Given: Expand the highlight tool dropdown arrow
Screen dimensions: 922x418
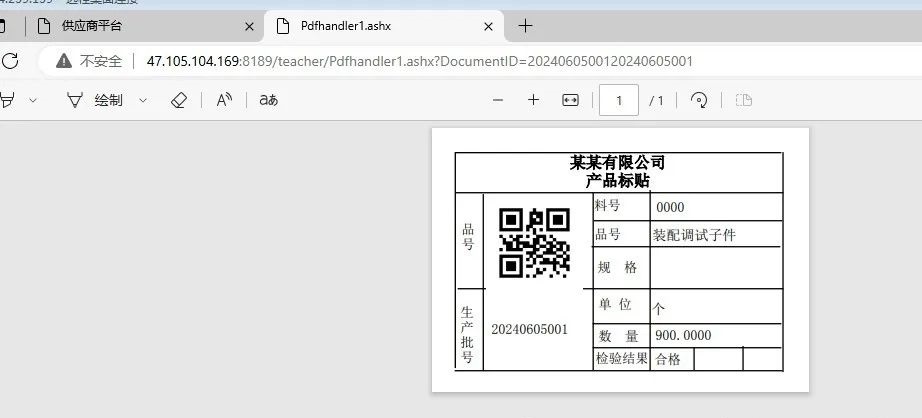Looking at the screenshot, I should 33,100.
